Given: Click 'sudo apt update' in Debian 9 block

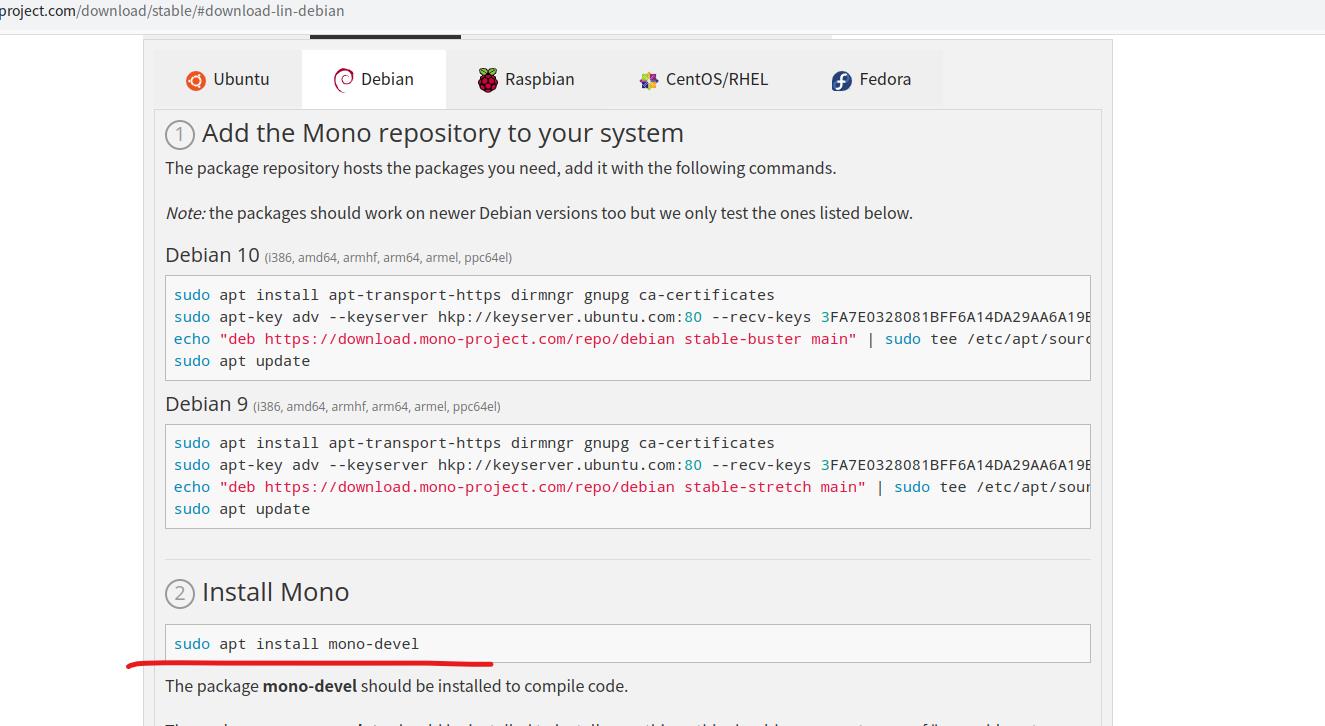Looking at the screenshot, I should tap(242, 509).
